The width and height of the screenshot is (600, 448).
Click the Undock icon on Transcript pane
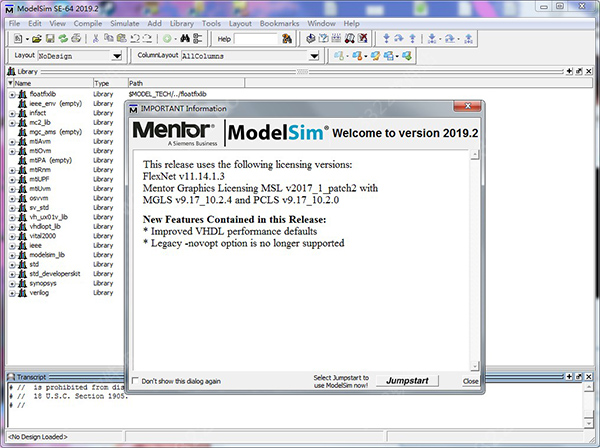pos(576,375)
